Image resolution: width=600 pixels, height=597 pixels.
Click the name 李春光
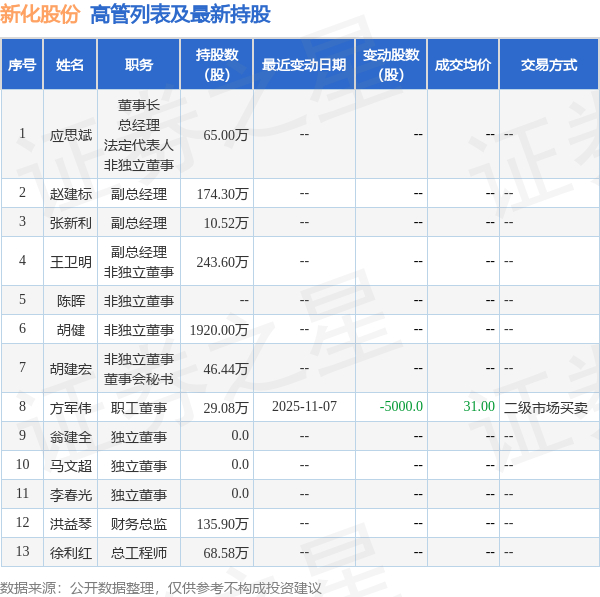tap(71, 495)
